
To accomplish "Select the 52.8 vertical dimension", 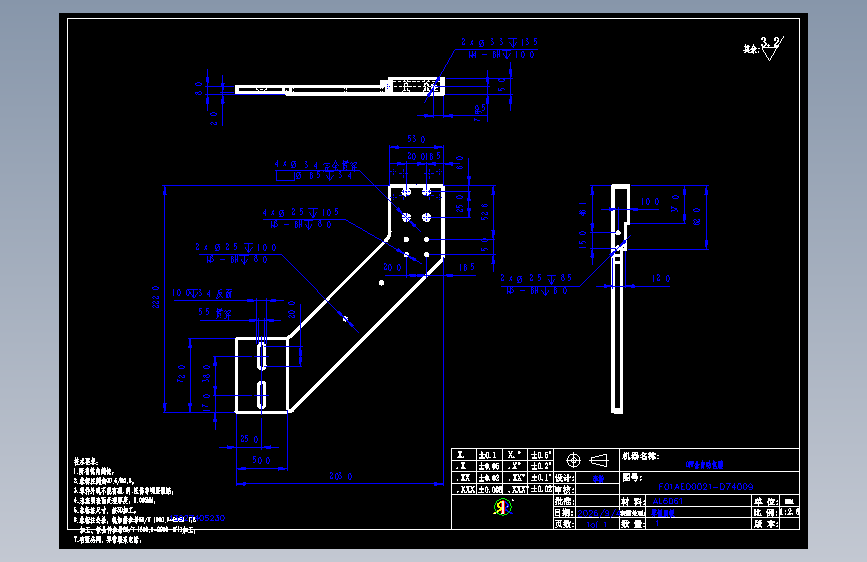I will pos(485,212).
